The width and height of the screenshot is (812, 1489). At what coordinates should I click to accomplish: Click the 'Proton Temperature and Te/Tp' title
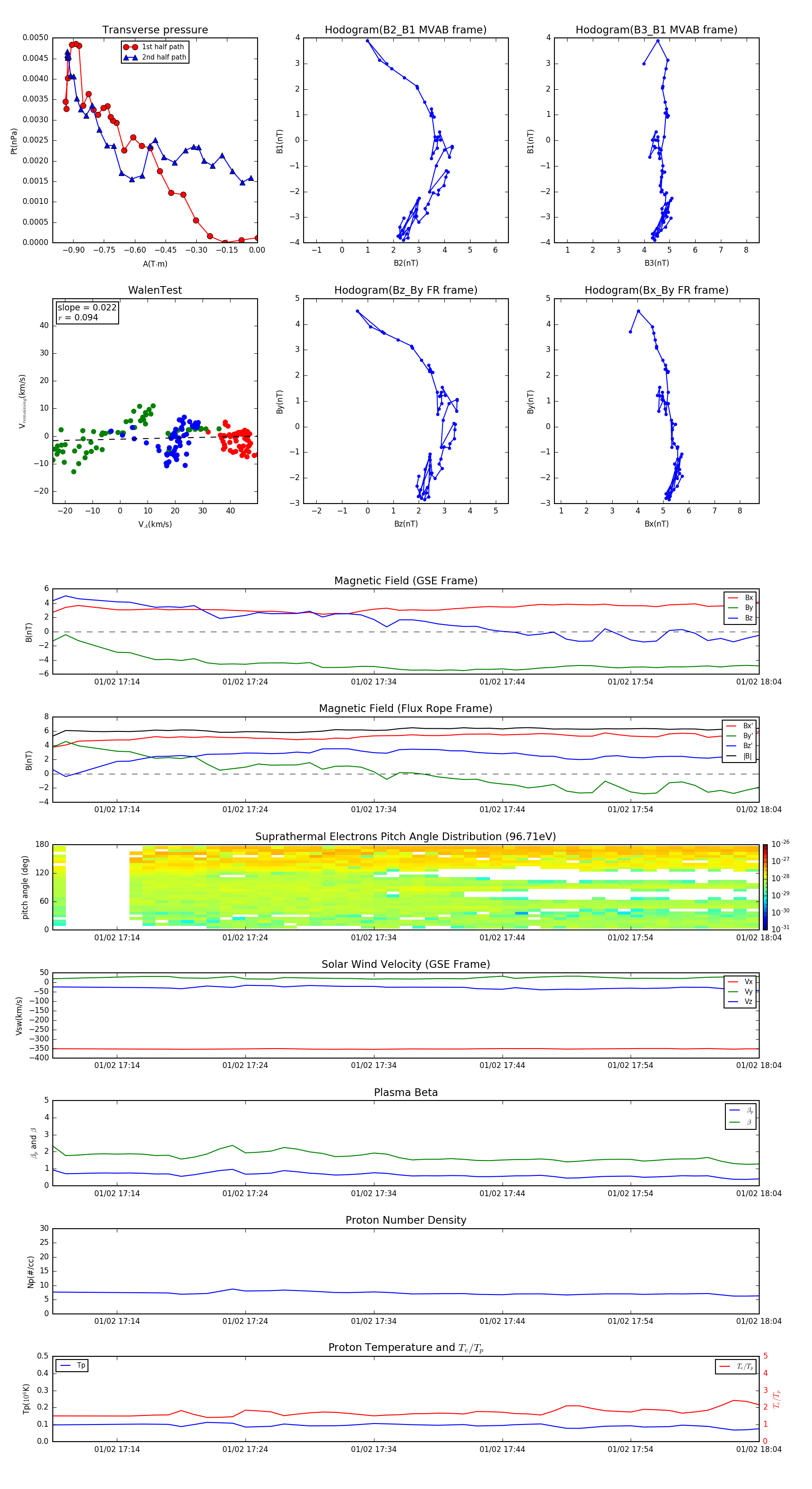click(406, 1348)
